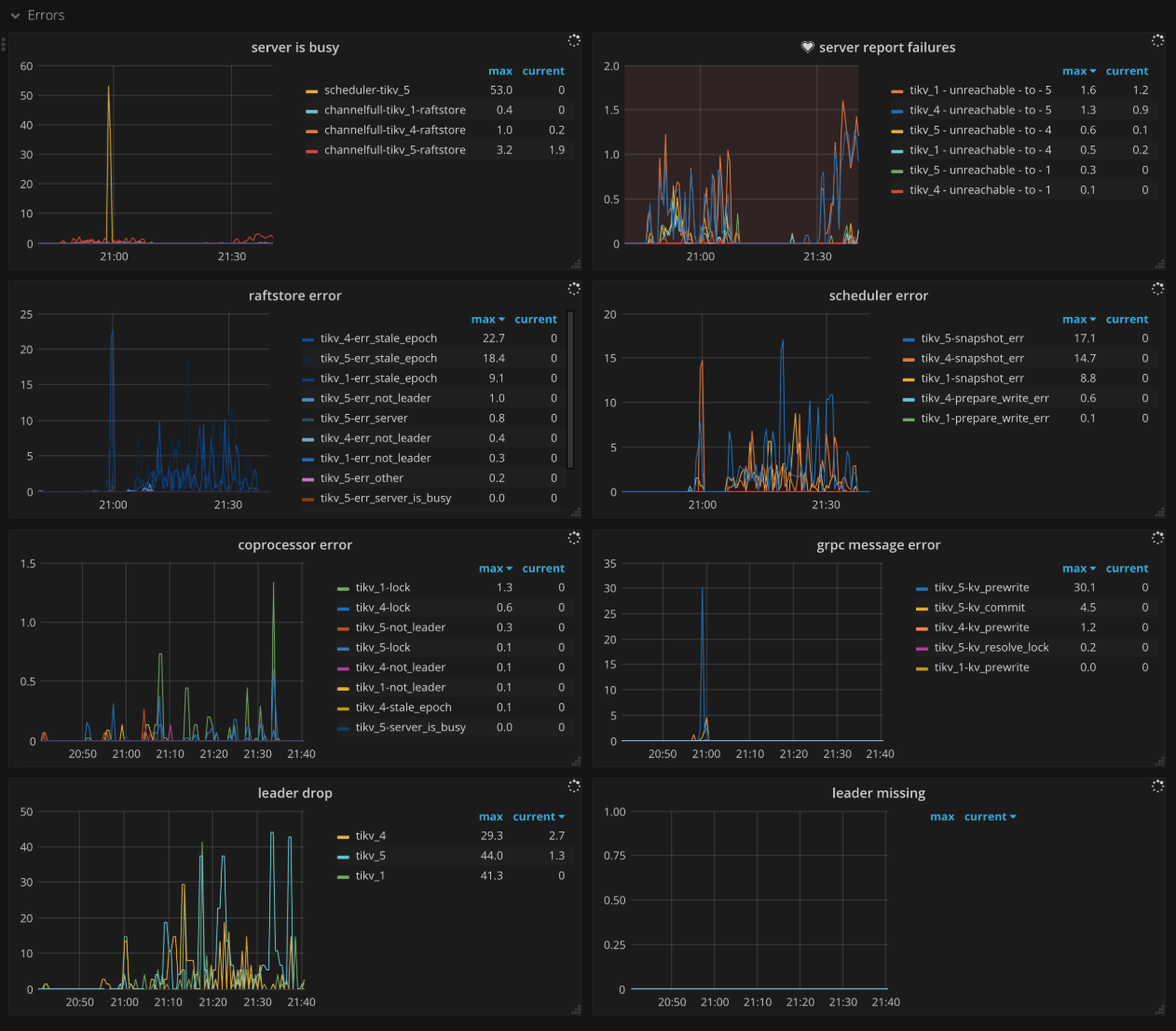Click the loading spinner on server is busy panel
This screenshot has height=1031, width=1176.
click(574, 40)
